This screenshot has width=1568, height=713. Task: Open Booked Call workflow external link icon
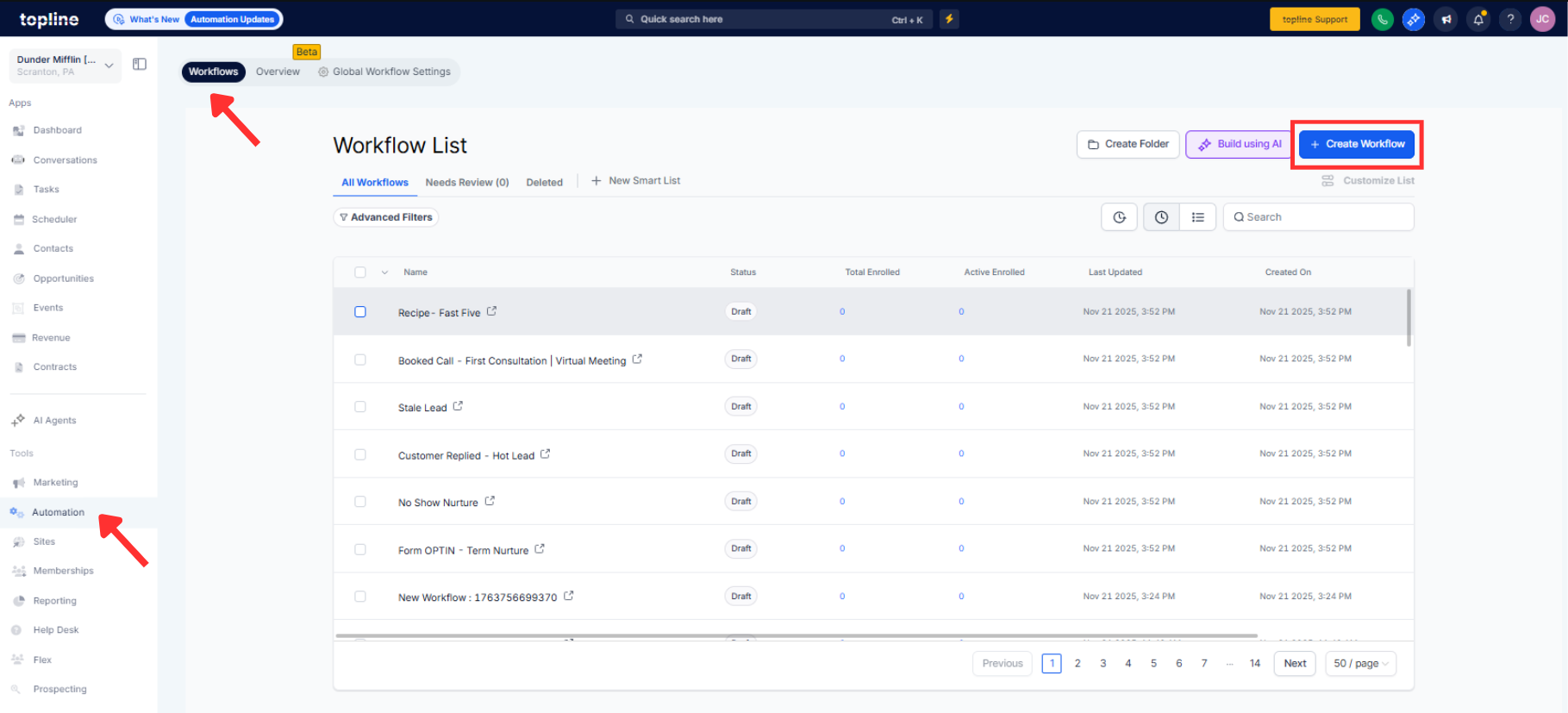[637, 359]
